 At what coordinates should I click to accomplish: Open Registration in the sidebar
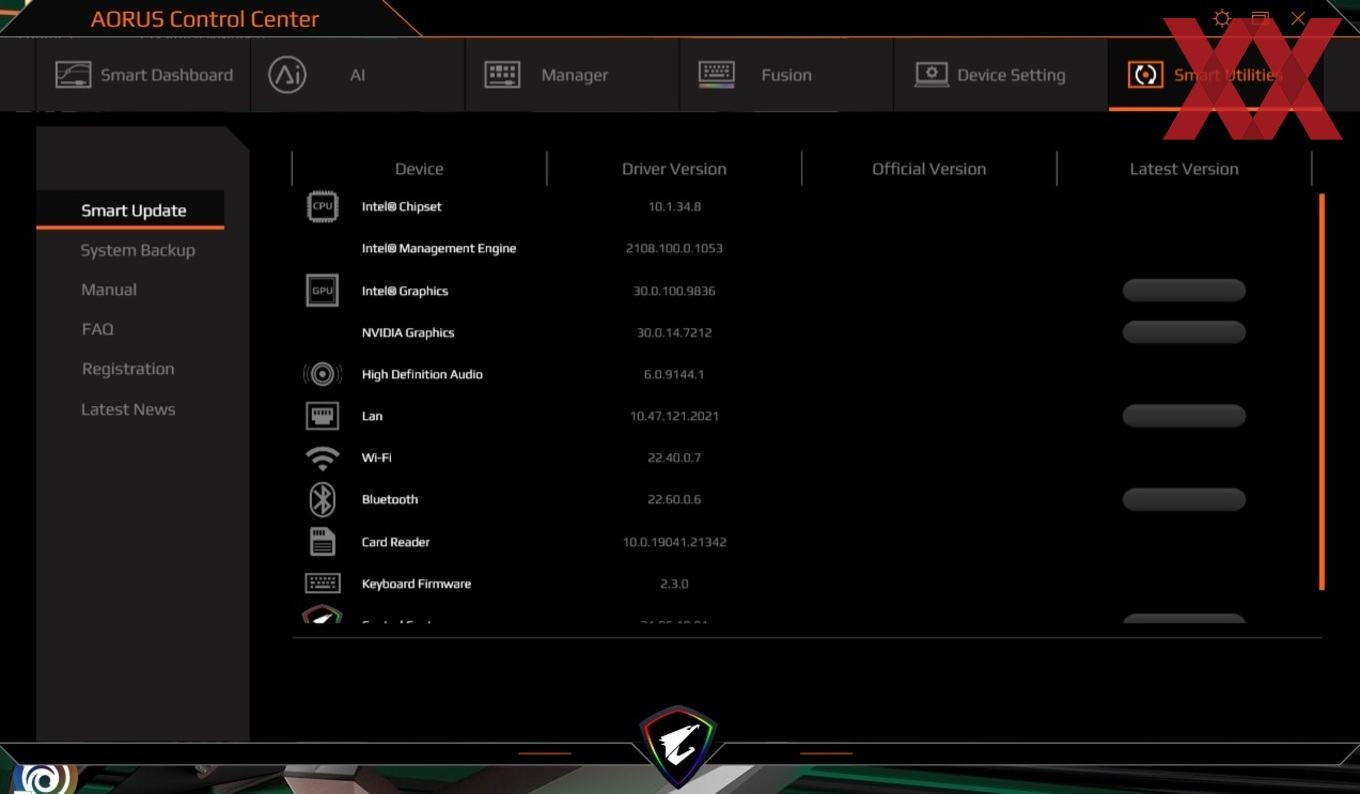(128, 369)
